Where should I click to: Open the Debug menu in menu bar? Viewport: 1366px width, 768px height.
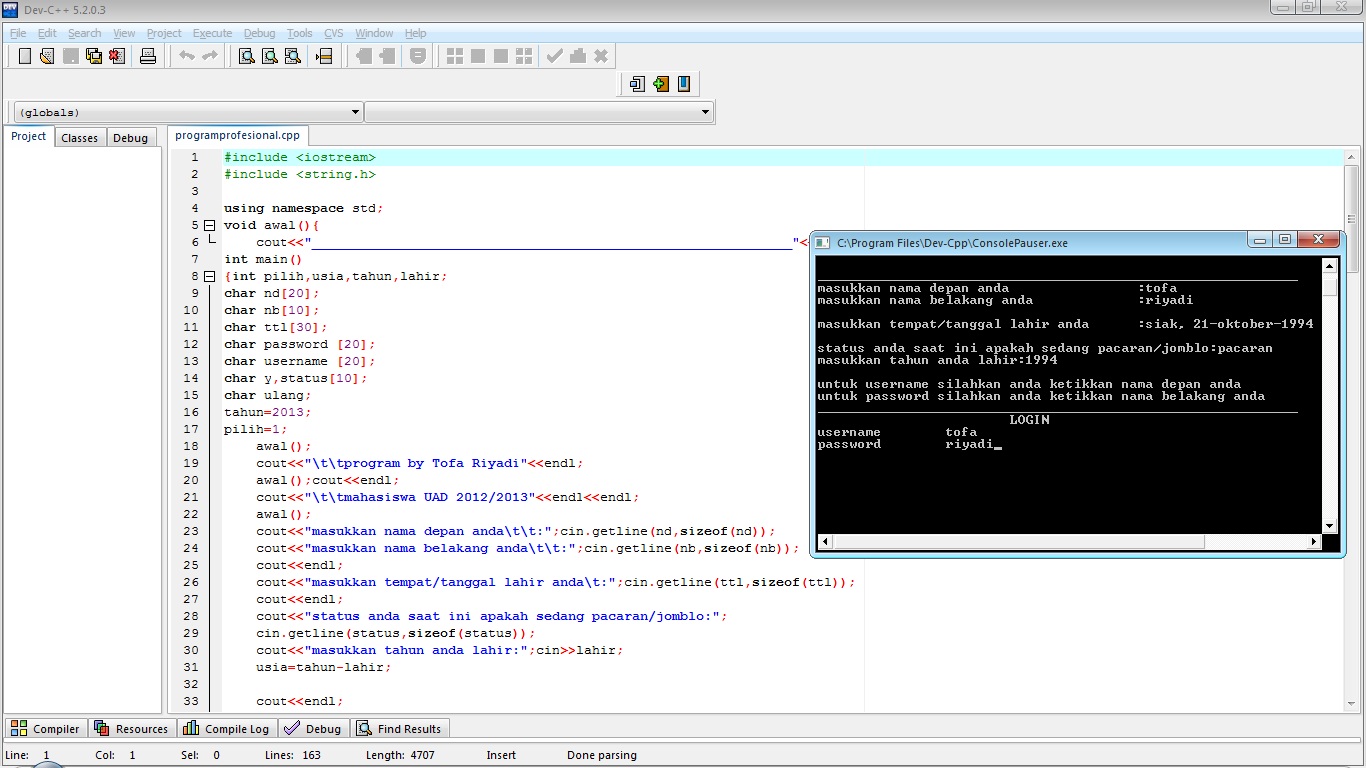click(259, 33)
